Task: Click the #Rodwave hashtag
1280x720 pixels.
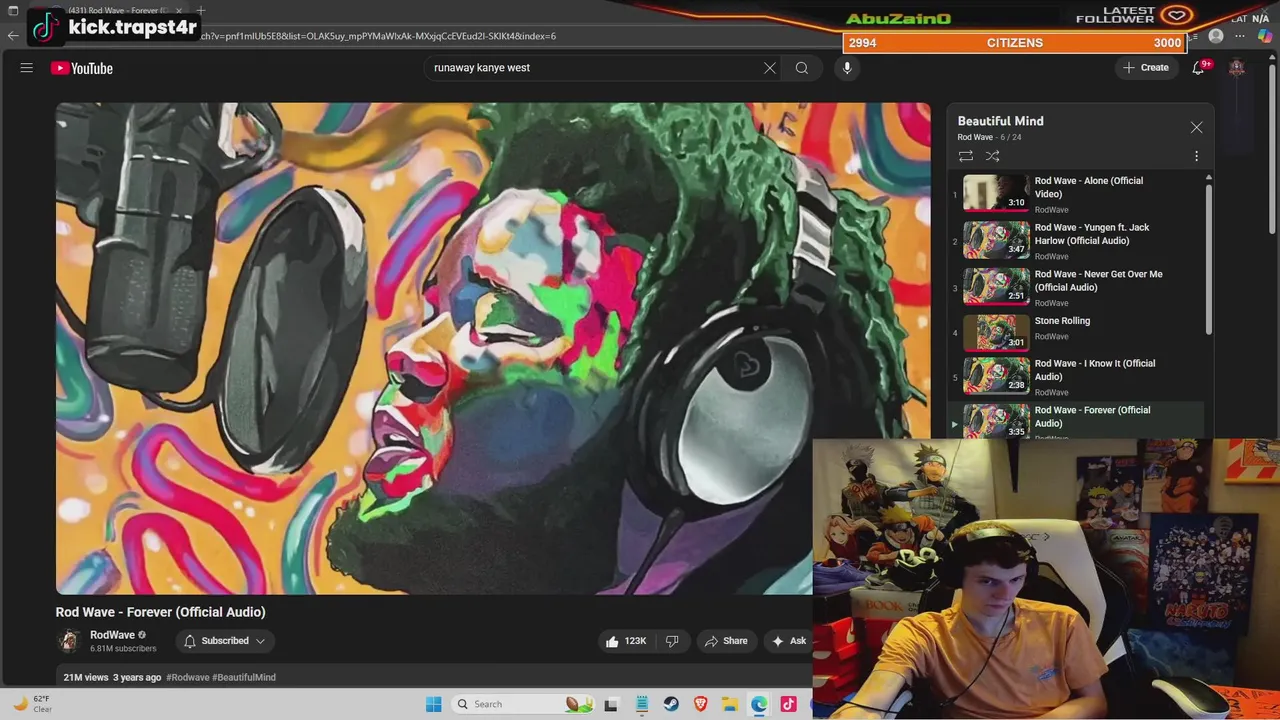Action: (x=188, y=677)
